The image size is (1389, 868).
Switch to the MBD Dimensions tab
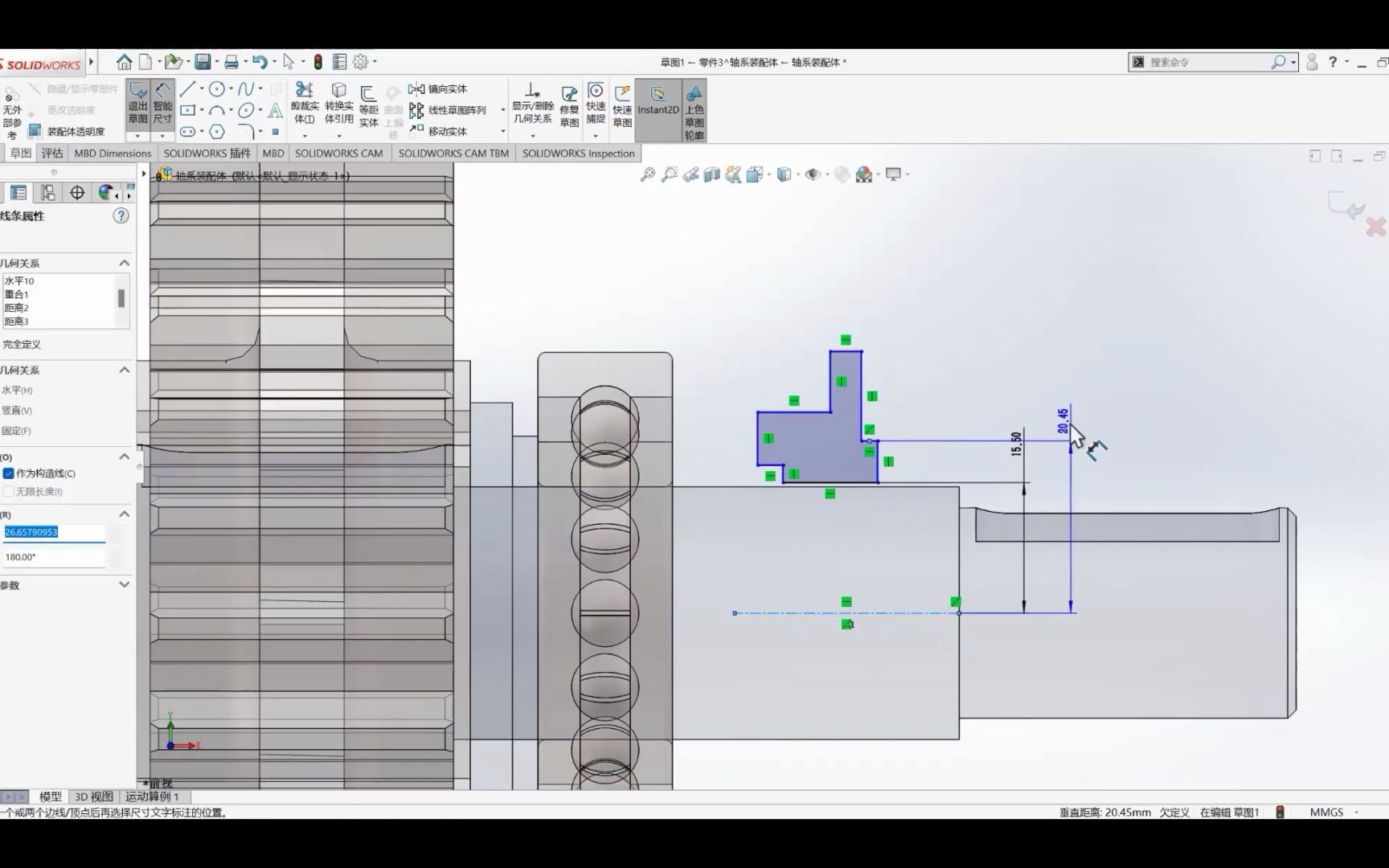113,153
